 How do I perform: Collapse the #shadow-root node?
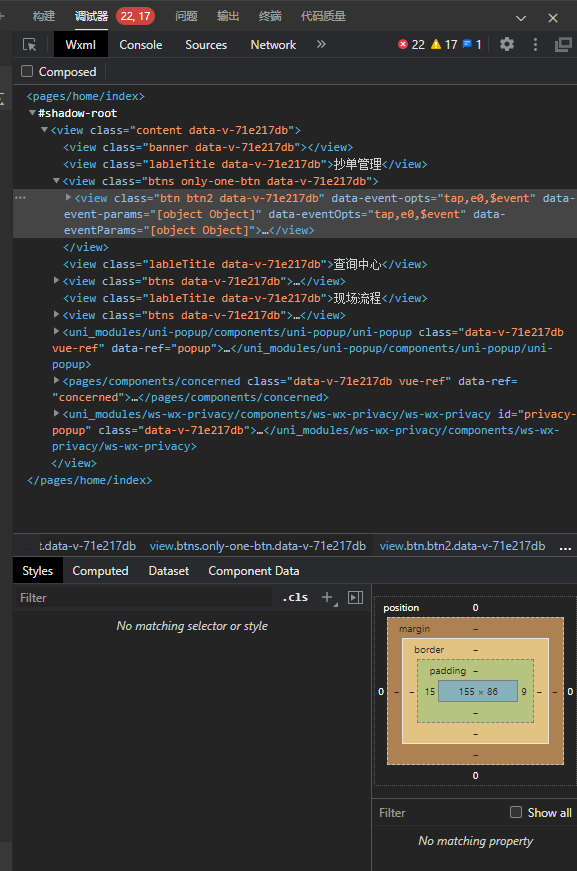32,113
